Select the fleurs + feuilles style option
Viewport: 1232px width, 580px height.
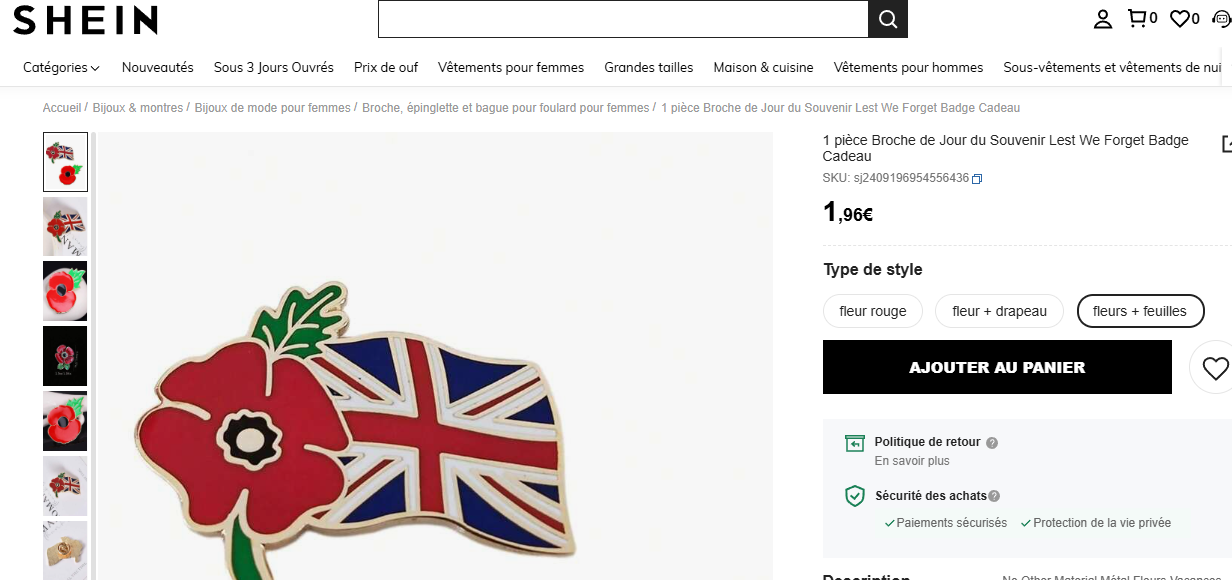point(1140,311)
